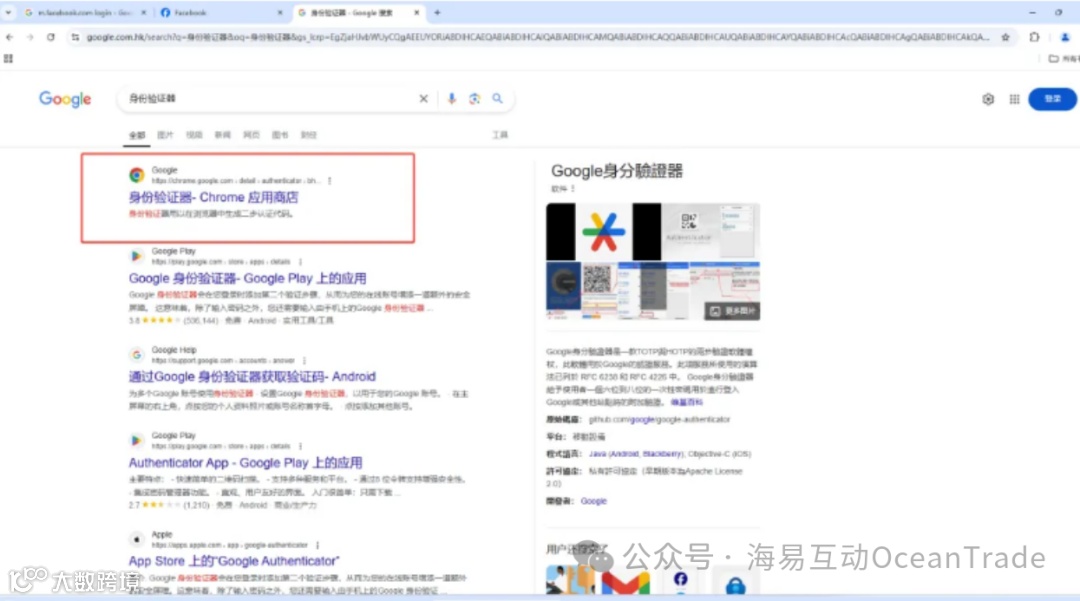Select the 图片 (Images) results tab
The image size is (1080, 601).
pyautogui.click(x=165, y=135)
